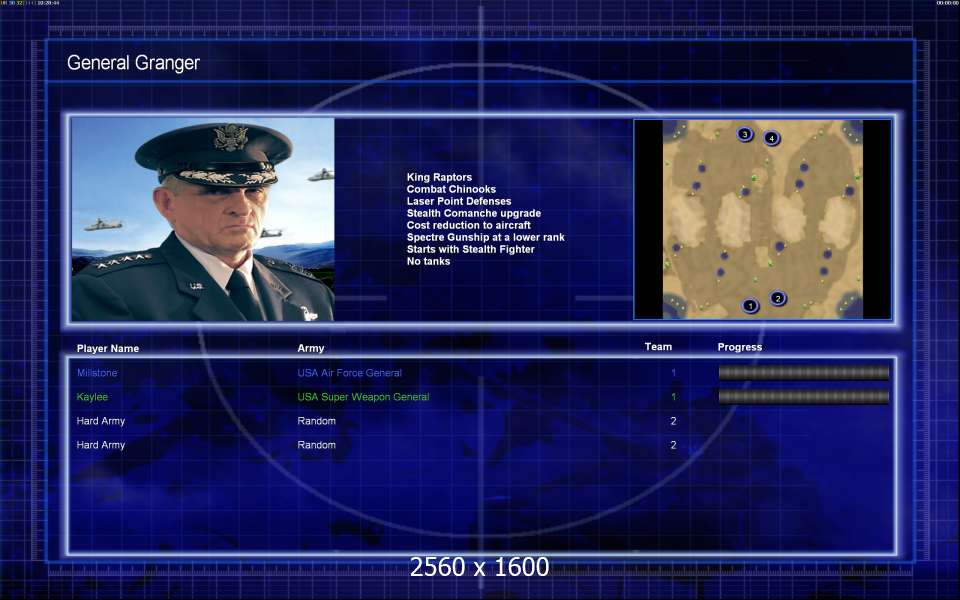Click USA Super Weapon General army entry

pos(363,397)
